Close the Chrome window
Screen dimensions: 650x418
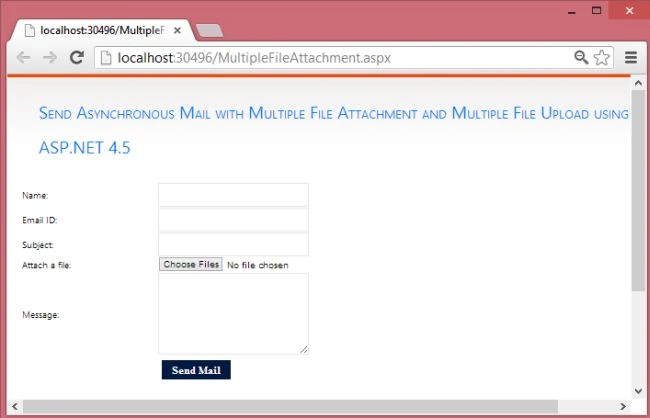(629, 10)
